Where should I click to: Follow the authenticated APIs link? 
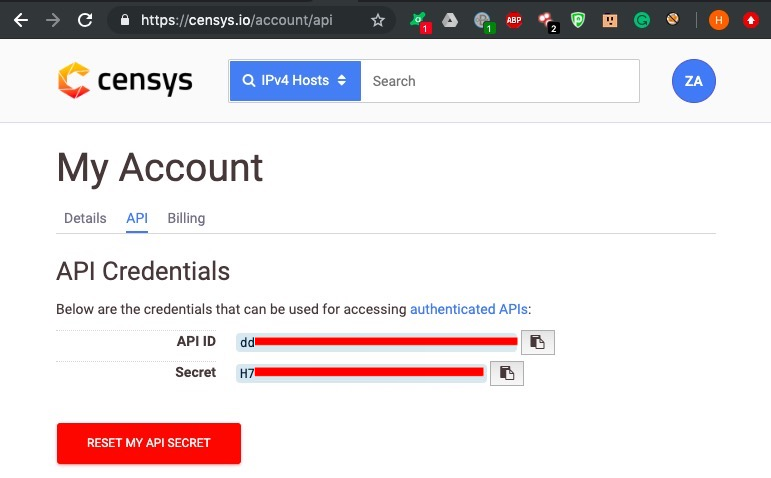(x=469, y=309)
